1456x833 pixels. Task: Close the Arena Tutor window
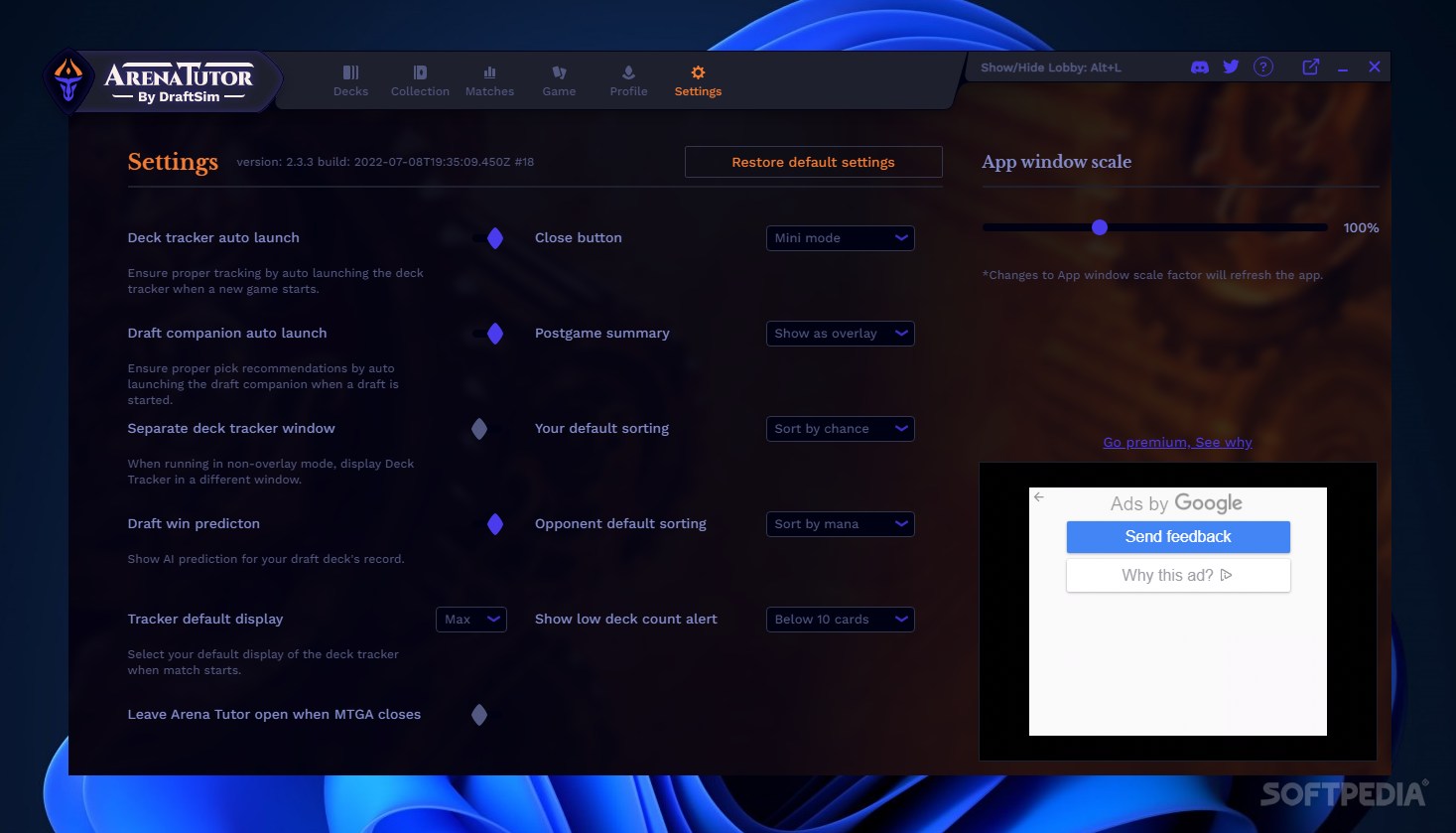(1375, 67)
